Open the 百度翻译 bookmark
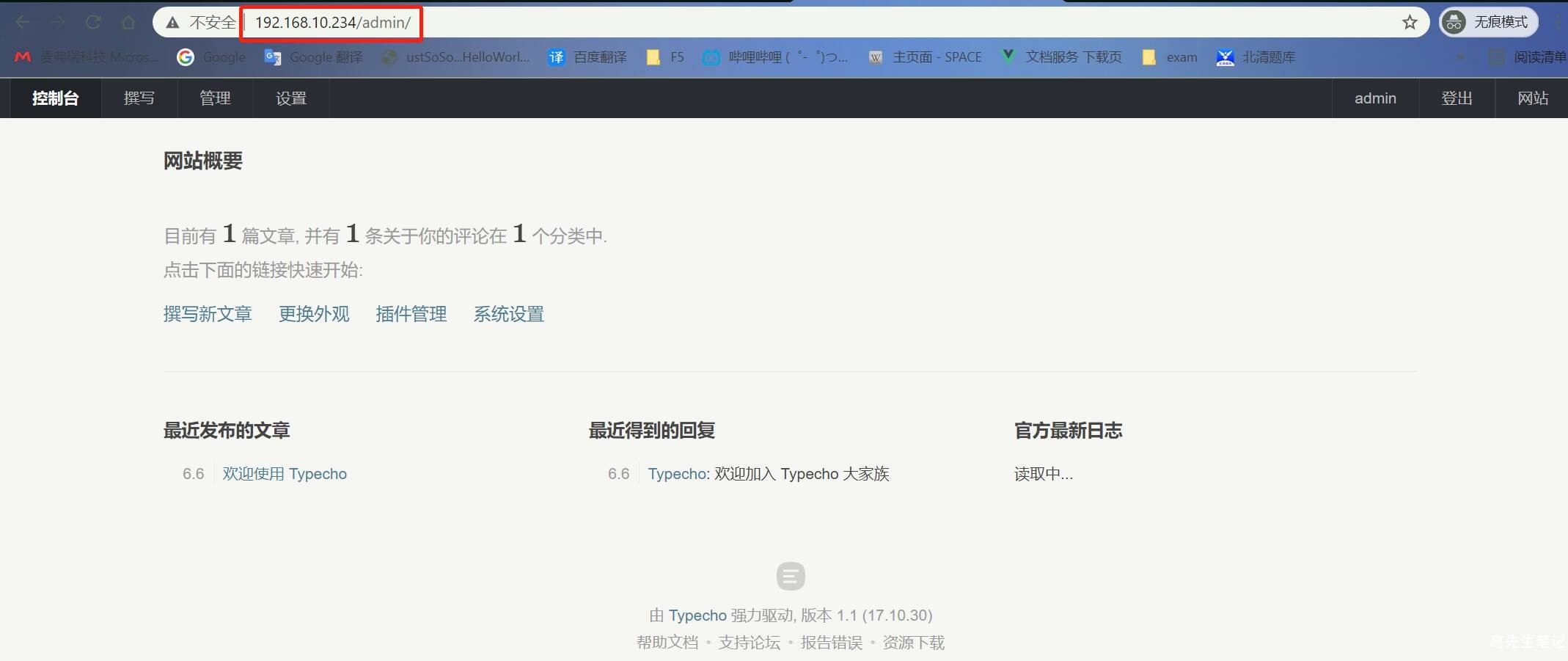The height and width of the screenshot is (661, 1568). (x=587, y=57)
